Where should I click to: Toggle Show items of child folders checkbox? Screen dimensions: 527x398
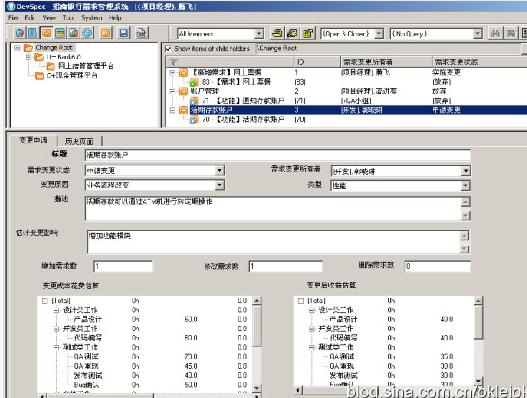coord(168,49)
